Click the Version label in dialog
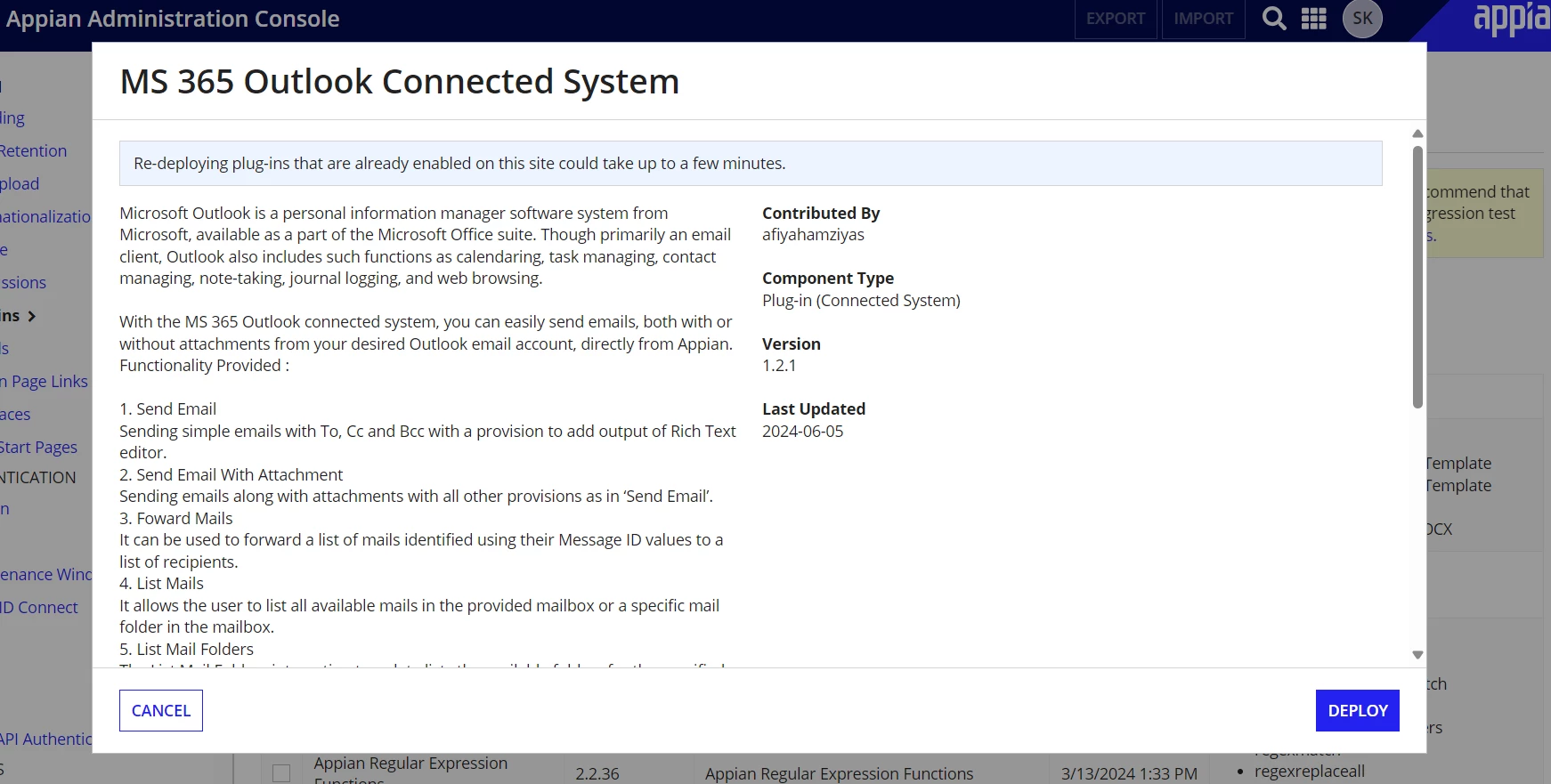The height and width of the screenshot is (784, 1551). [x=792, y=344]
